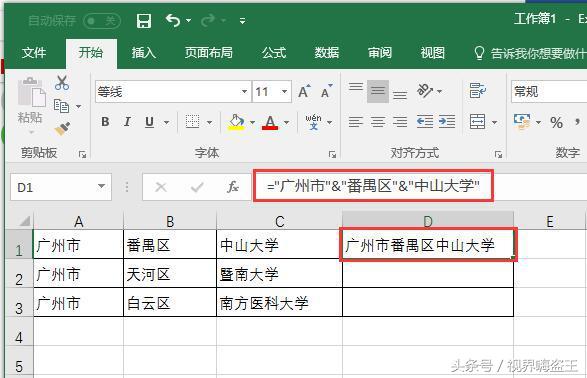The image size is (587, 378).
Task: Click the Merge and Center icon
Action: pos(477,122)
